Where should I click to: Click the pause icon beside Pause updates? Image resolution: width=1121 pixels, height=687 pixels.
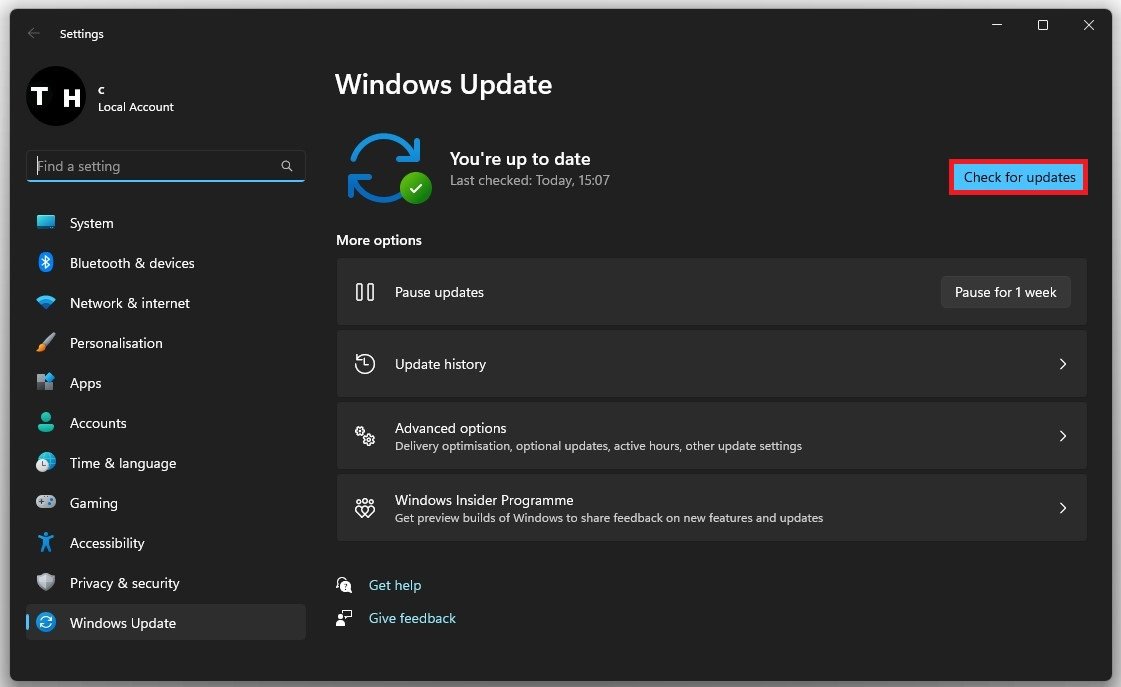coord(365,292)
